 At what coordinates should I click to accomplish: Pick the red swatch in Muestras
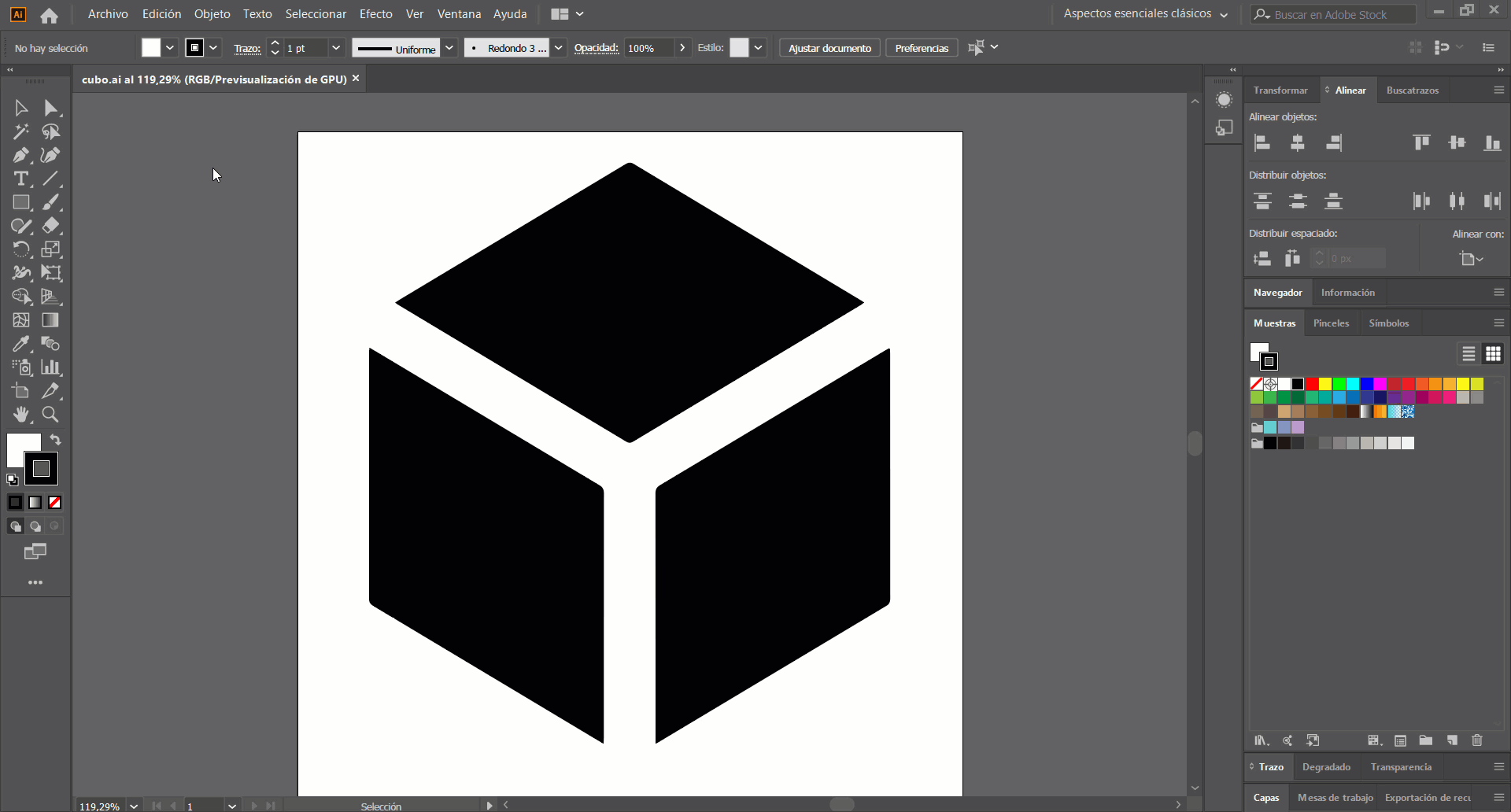(x=1312, y=384)
